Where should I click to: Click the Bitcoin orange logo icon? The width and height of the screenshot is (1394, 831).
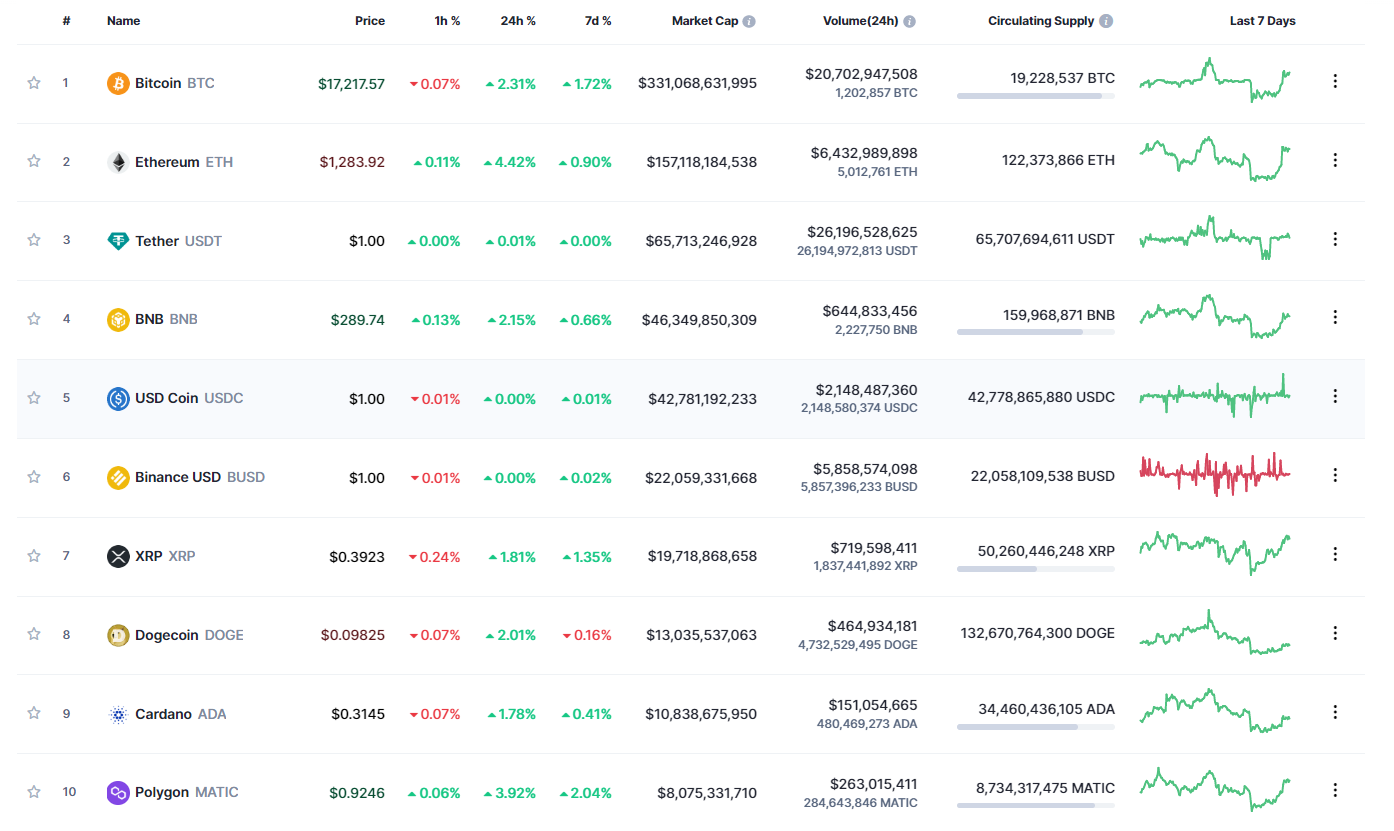tap(118, 83)
